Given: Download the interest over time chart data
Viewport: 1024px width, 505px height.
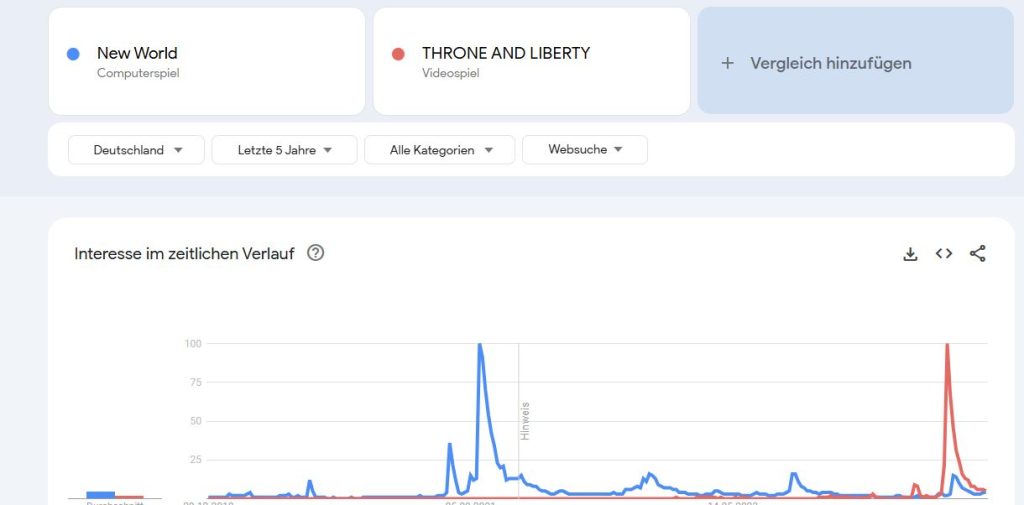Looking at the screenshot, I should [910, 254].
